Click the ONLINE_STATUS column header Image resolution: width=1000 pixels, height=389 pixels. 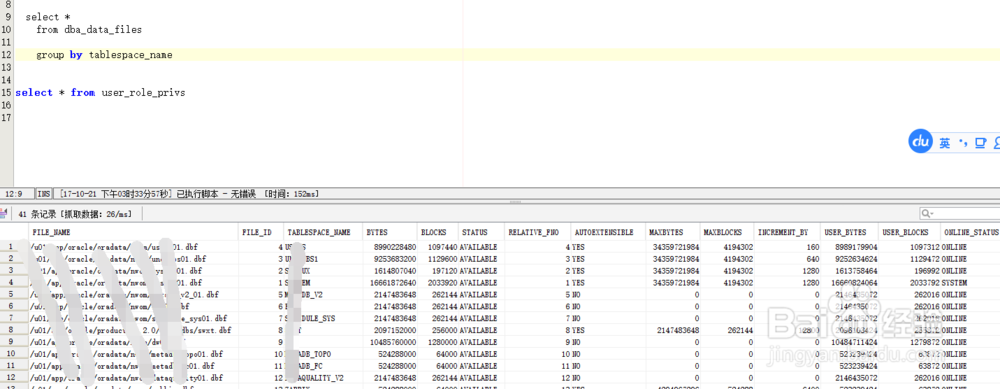(x=971, y=232)
